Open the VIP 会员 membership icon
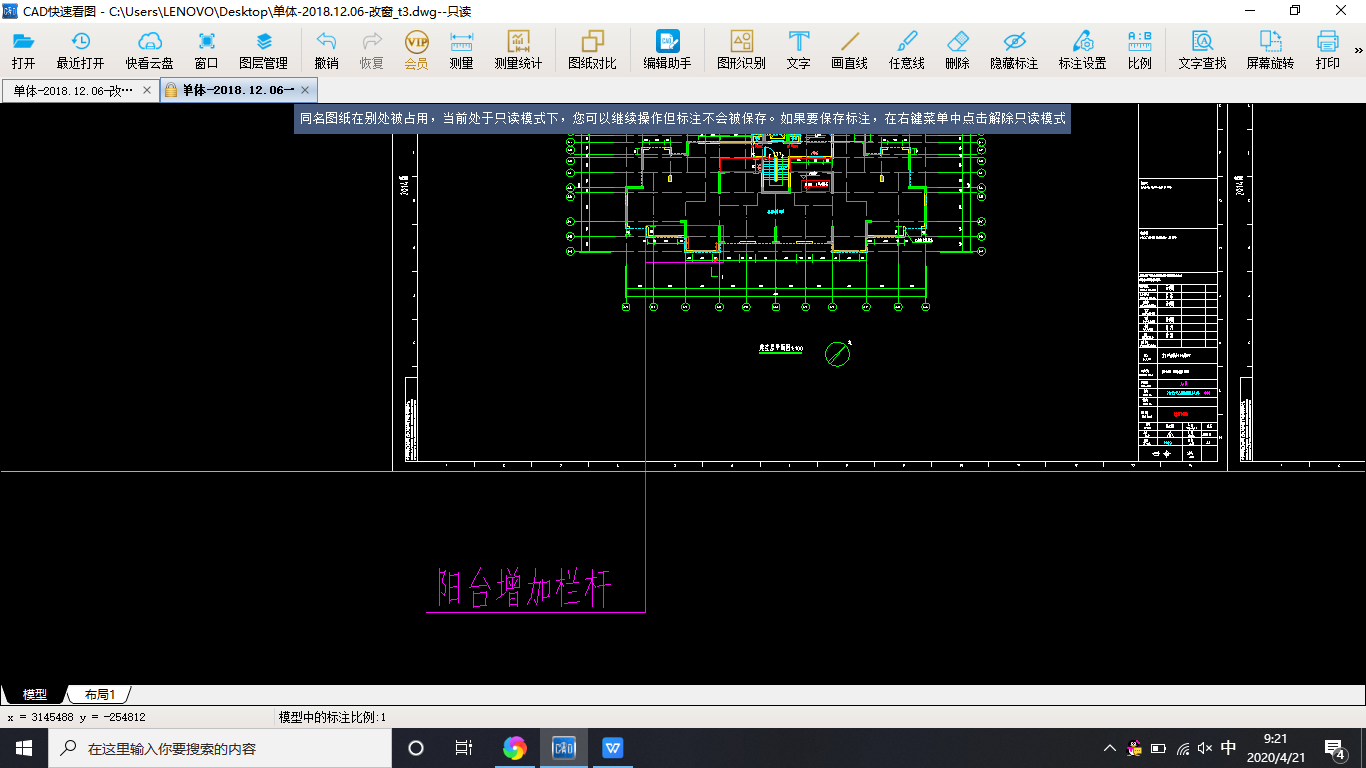This screenshot has height=768, width=1366. (416, 50)
